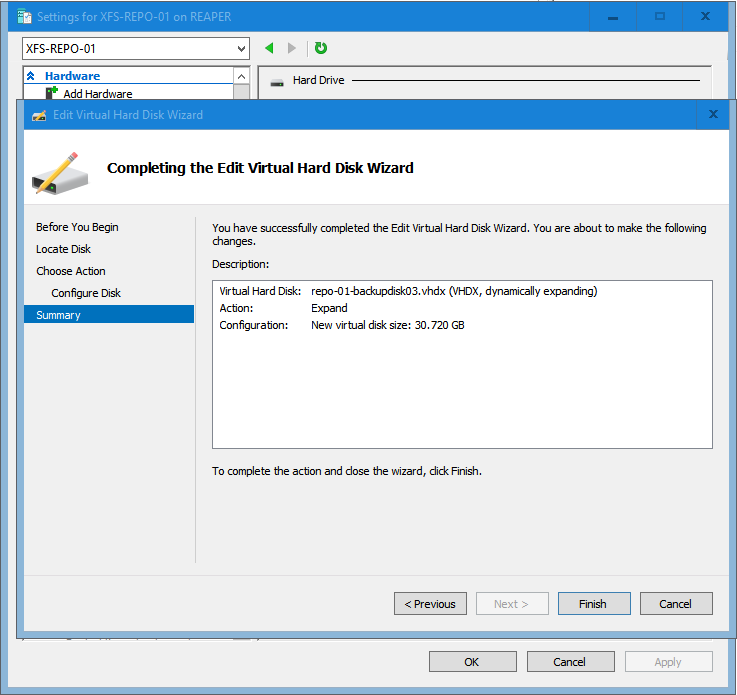The width and height of the screenshot is (737, 695).
Task: Click the 'Expand' action value
Action: coord(329,308)
